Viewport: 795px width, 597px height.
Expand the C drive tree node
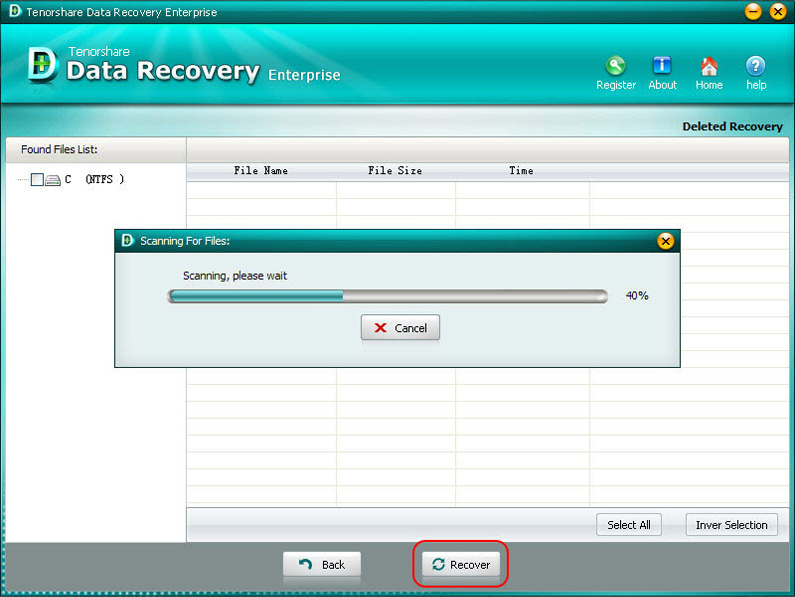tap(22, 180)
